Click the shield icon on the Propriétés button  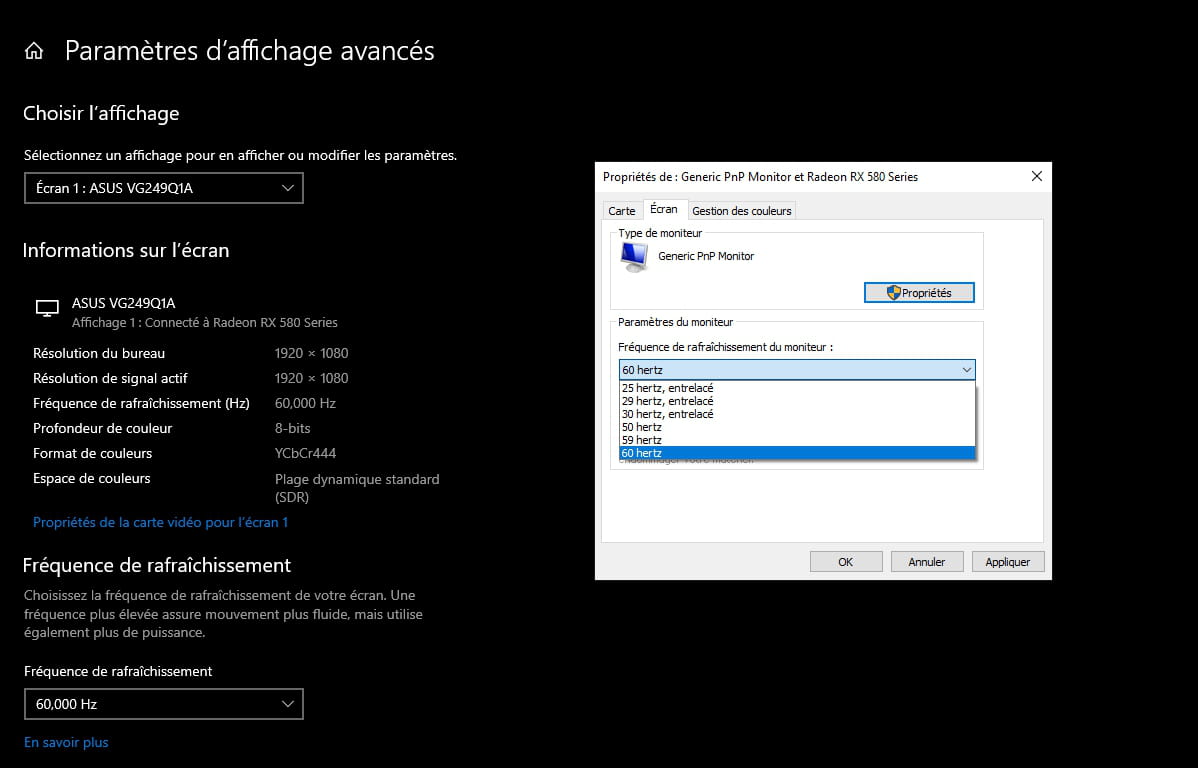click(893, 293)
